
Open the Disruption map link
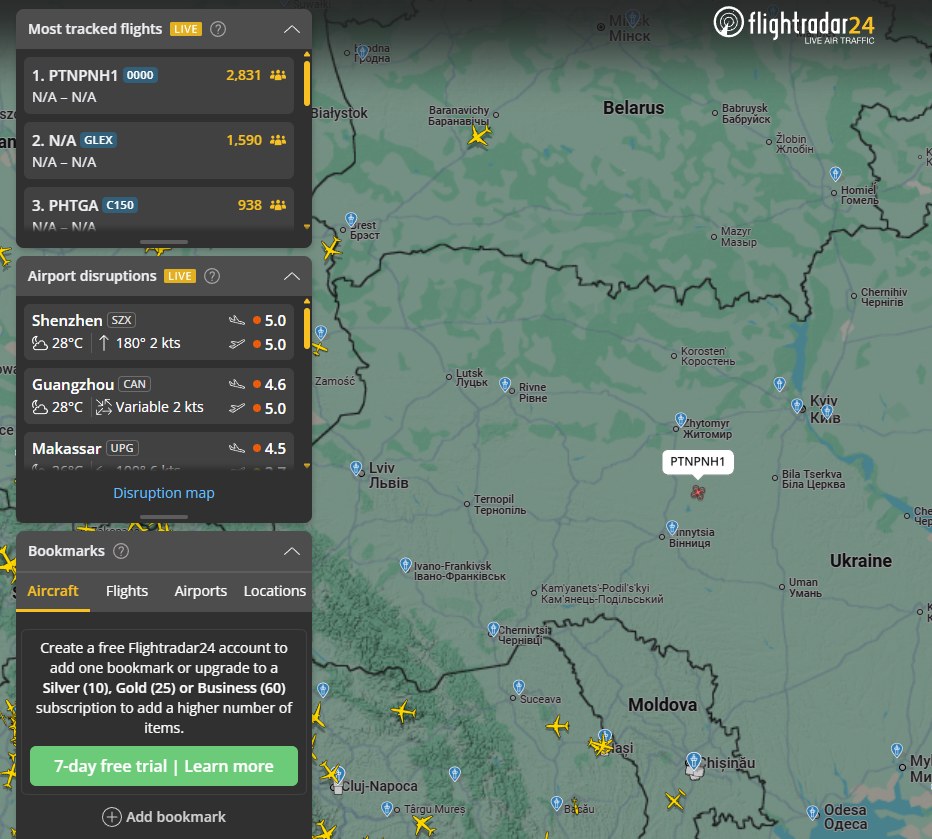coord(164,493)
